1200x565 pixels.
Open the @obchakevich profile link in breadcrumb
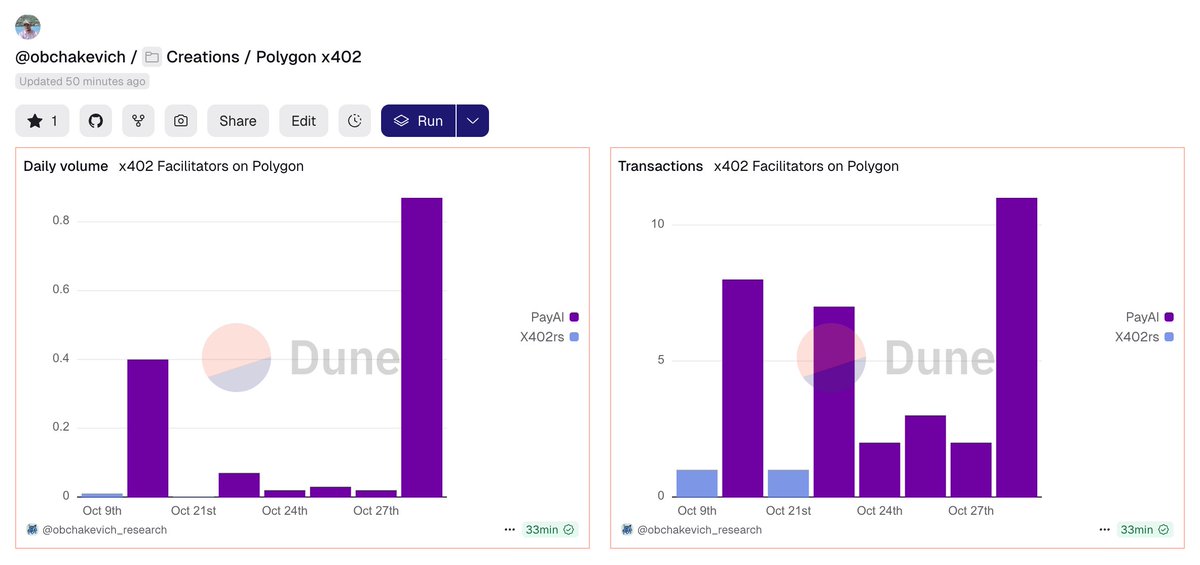pos(70,57)
